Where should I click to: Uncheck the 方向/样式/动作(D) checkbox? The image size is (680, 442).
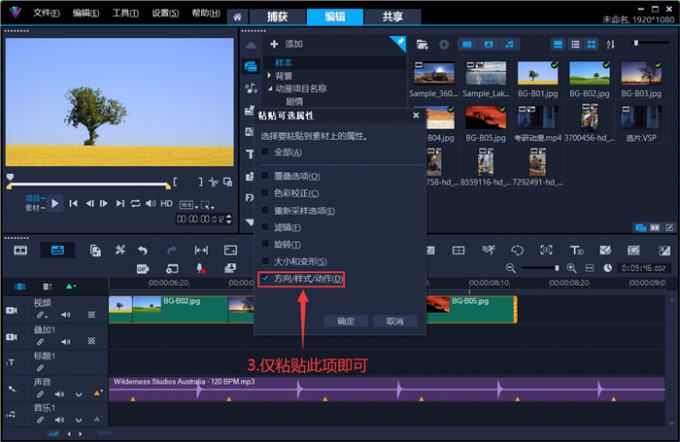coord(265,278)
